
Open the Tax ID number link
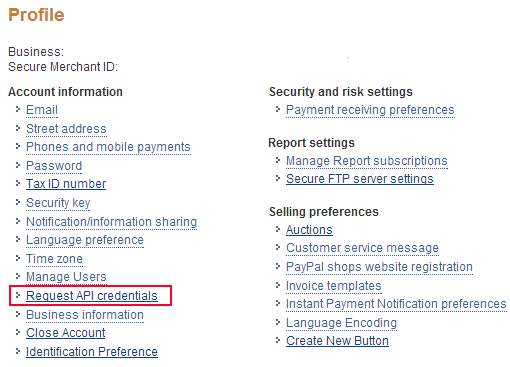66,184
